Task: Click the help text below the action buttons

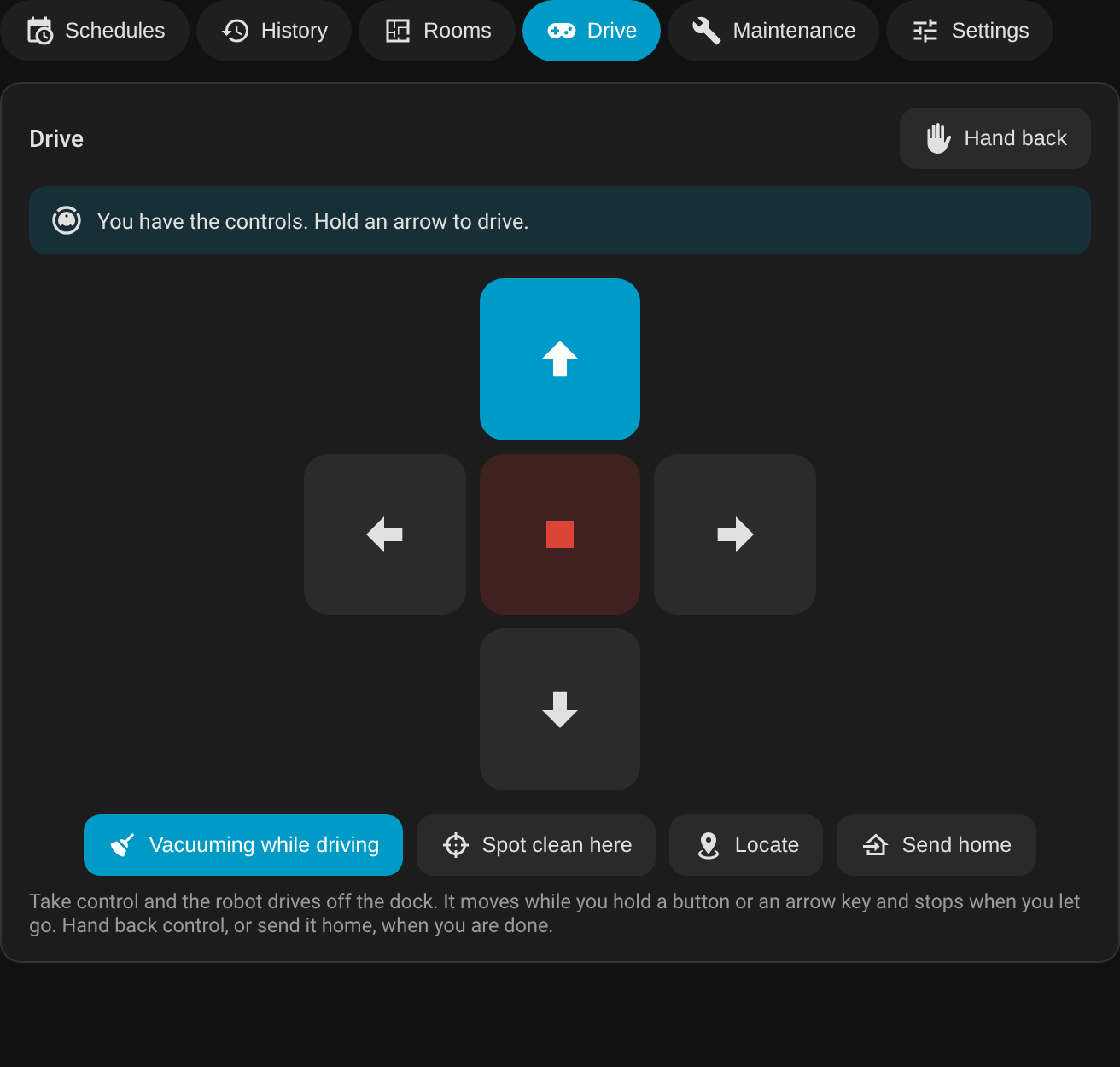Action: point(555,913)
